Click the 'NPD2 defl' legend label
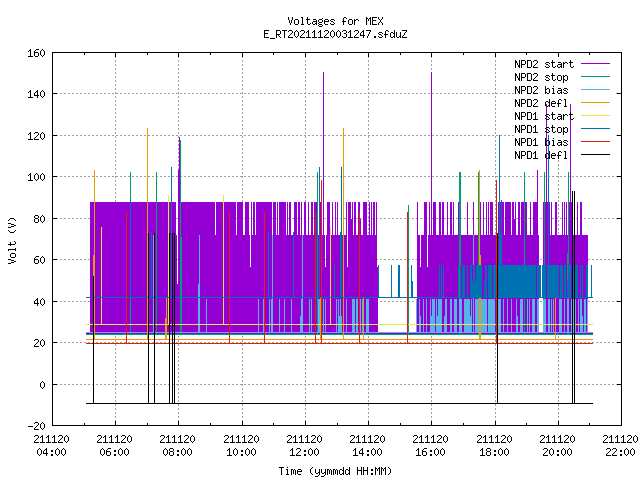This screenshot has height=480, width=640. [541, 103]
